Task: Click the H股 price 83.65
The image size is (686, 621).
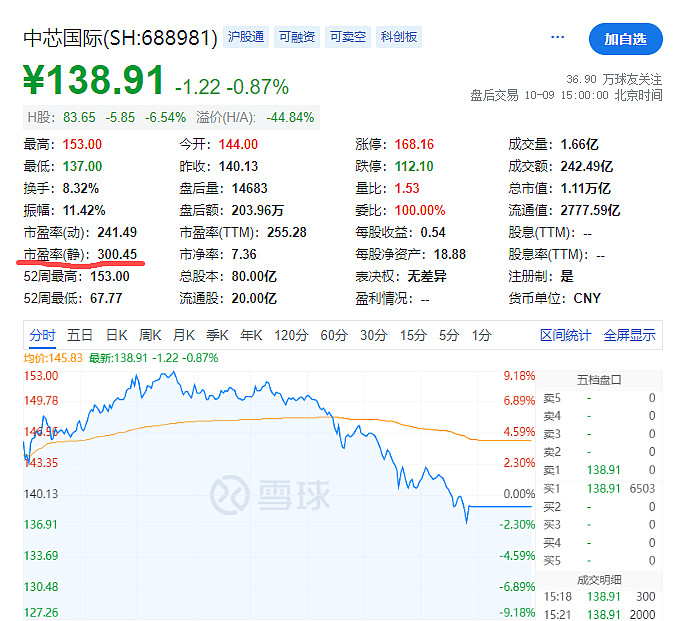Action: (79, 117)
